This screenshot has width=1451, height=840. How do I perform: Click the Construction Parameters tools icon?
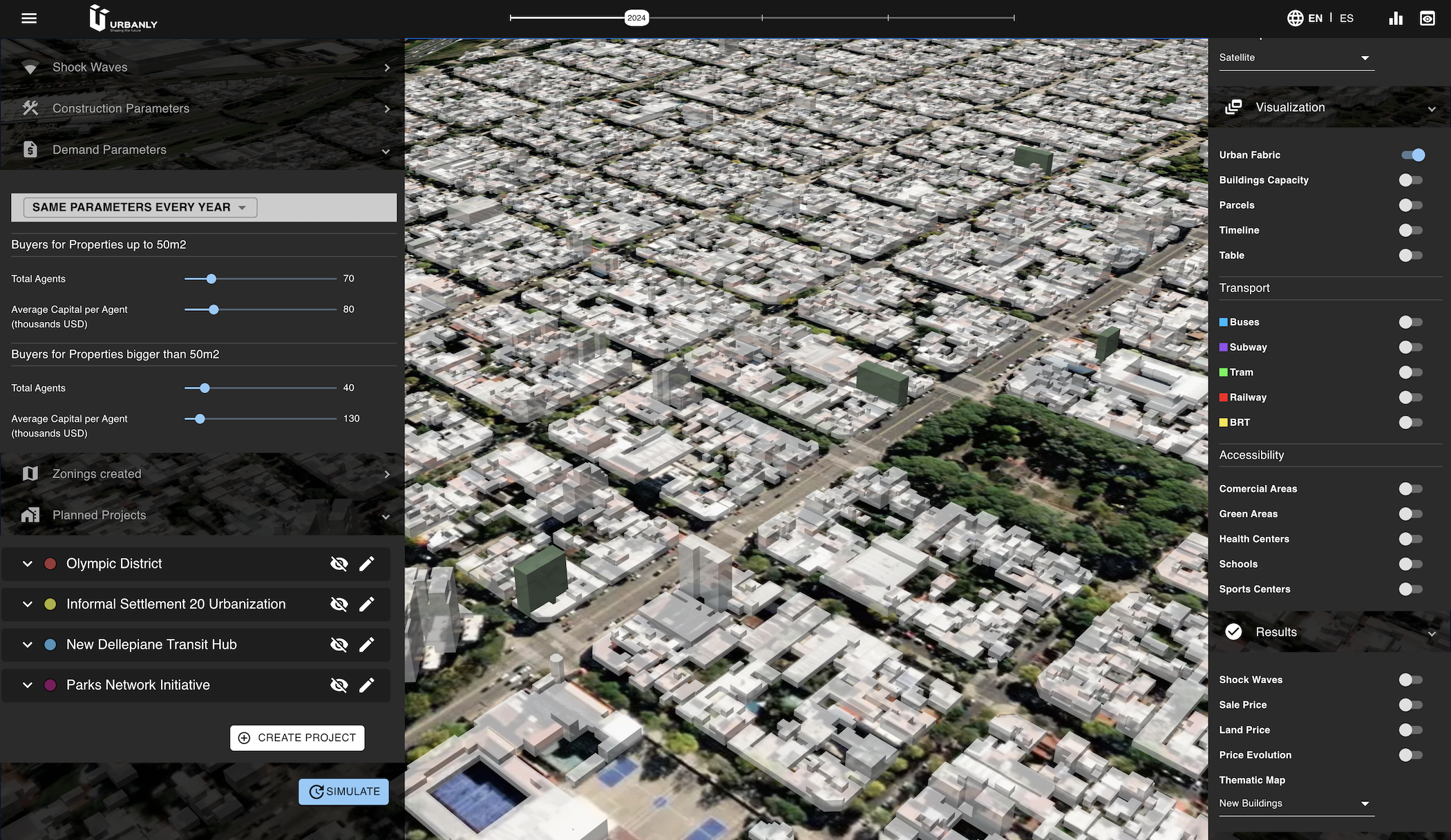point(30,108)
